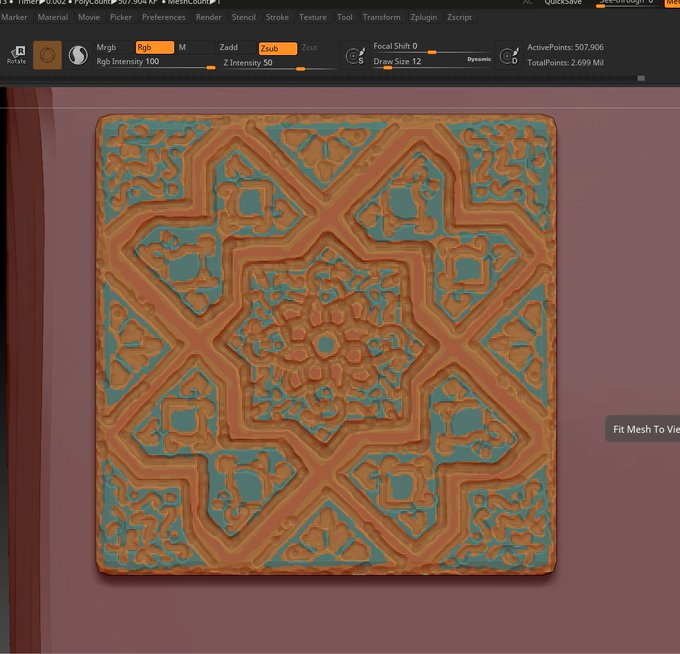Select the orange sphere draw-mode icon
The image size is (680, 654).
click(x=47, y=55)
